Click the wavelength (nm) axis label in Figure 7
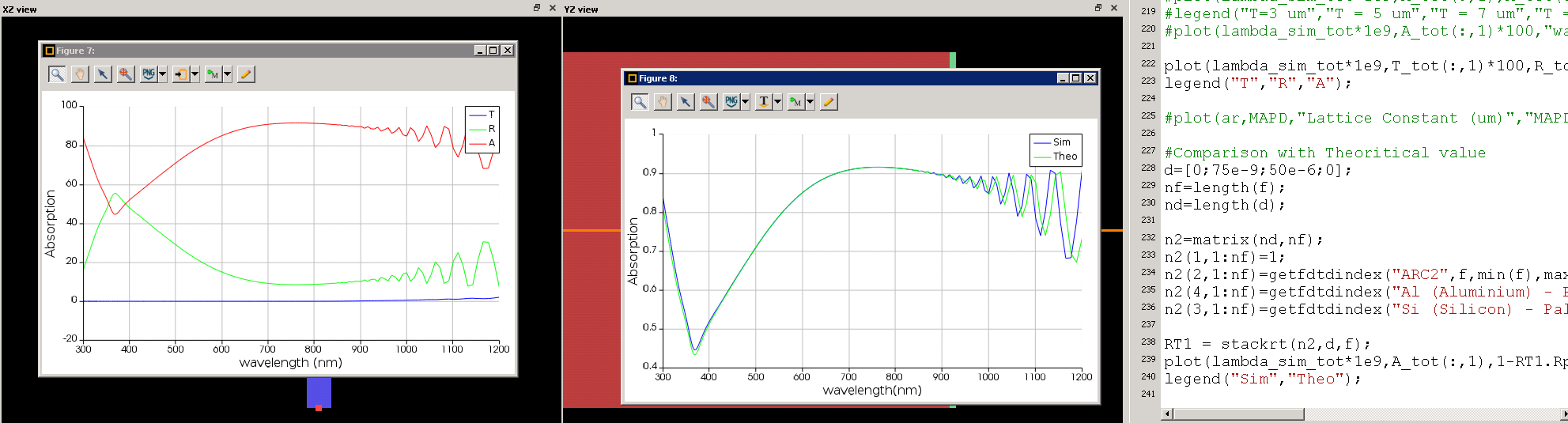Screen dimensions: 1568x423 point(290,363)
